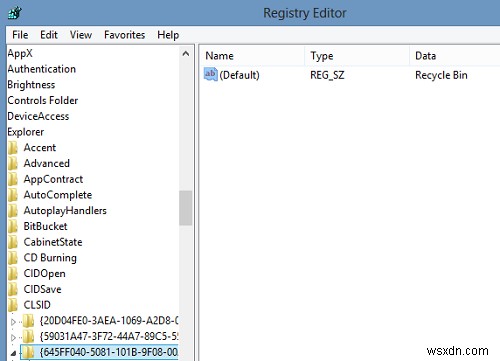Click the REG_SZ type cell
Screen dimensions: 500x361
[x=327, y=75]
